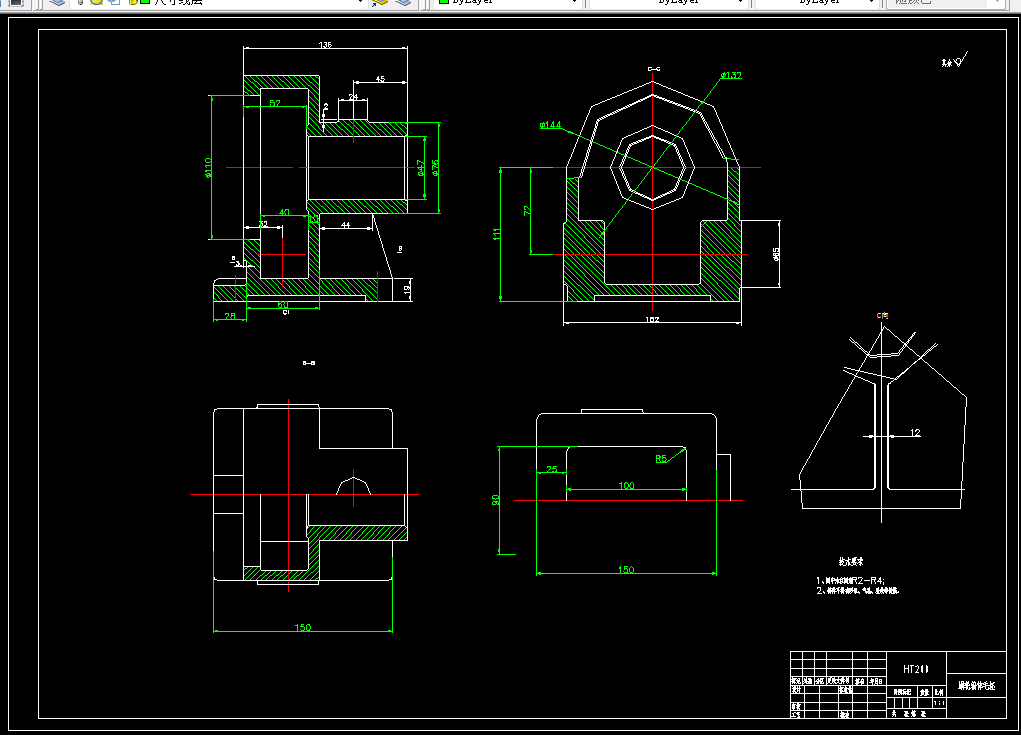Click the 24 dimension above the boss
This screenshot has width=1021, height=735.
click(353, 97)
